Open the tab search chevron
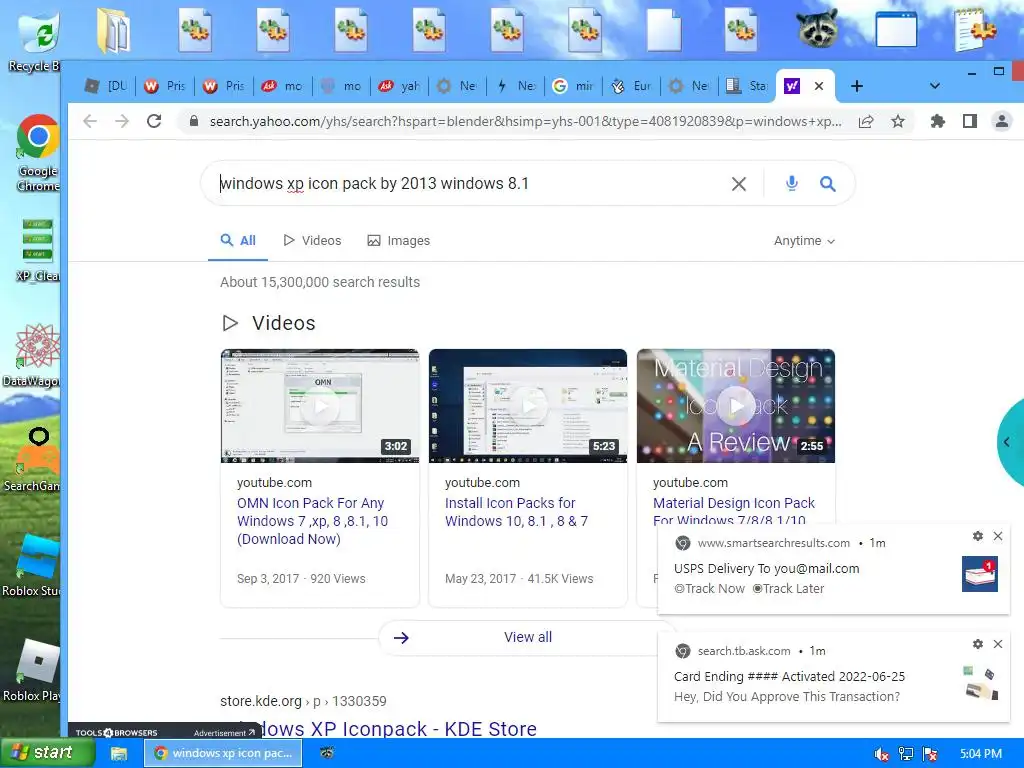This screenshot has height=768, width=1024. [935, 86]
